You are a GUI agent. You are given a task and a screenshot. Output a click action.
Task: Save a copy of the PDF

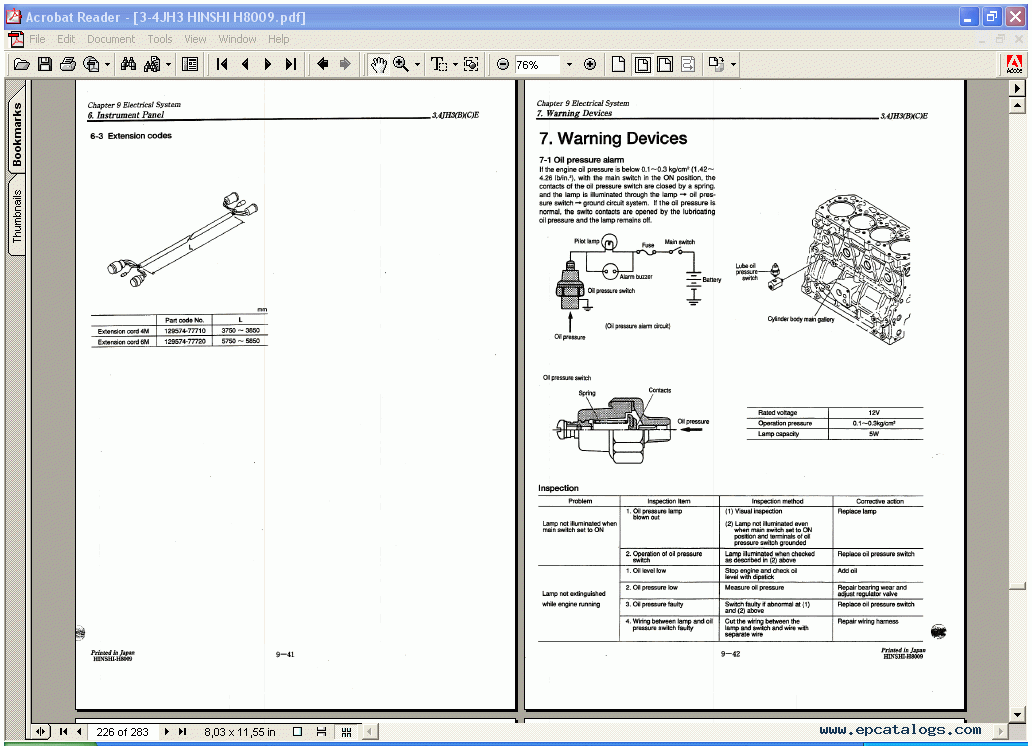point(45,63)
